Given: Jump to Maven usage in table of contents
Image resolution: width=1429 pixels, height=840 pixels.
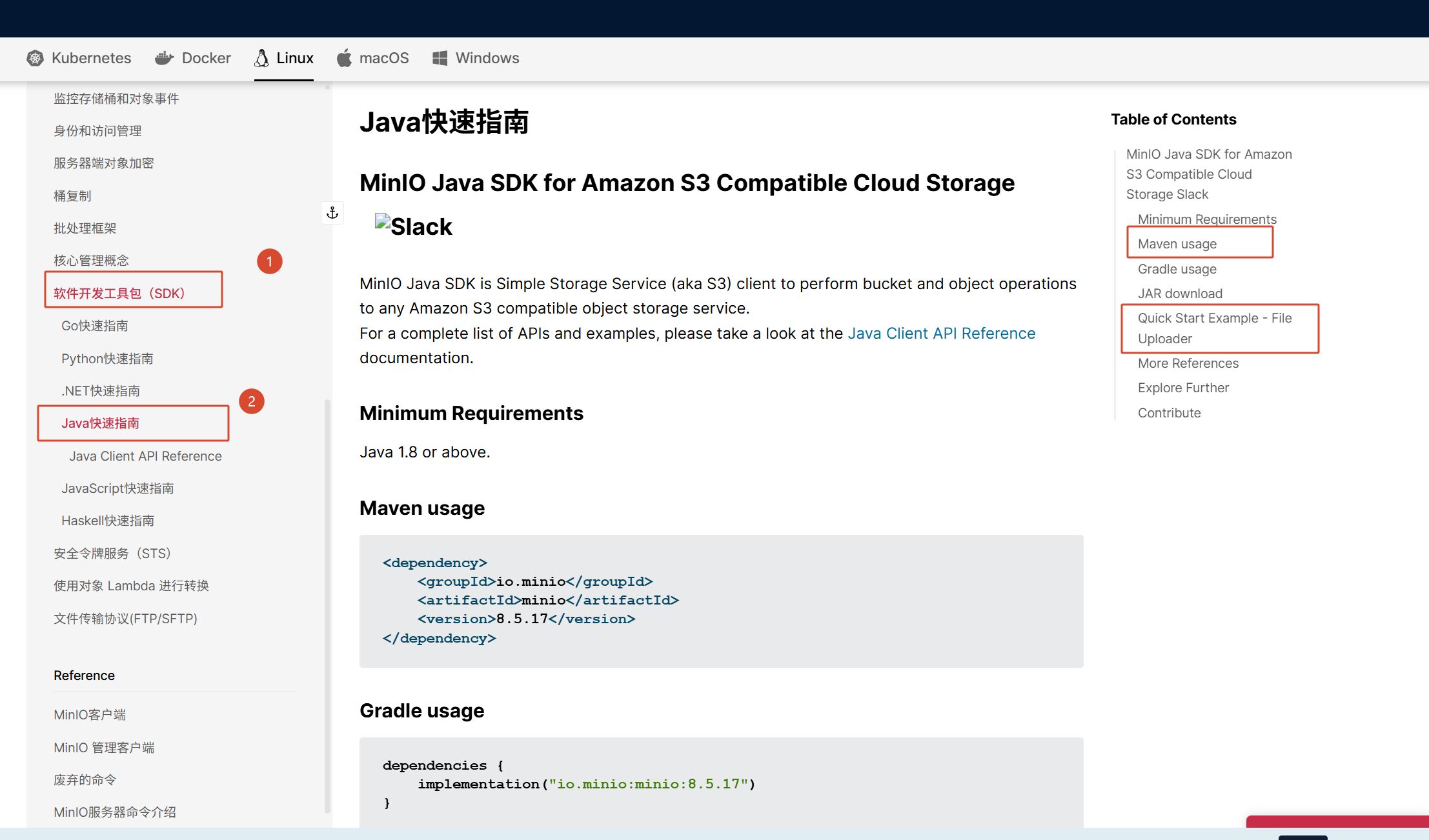Looking at the screenshot, I should [x=1177, y=244].
